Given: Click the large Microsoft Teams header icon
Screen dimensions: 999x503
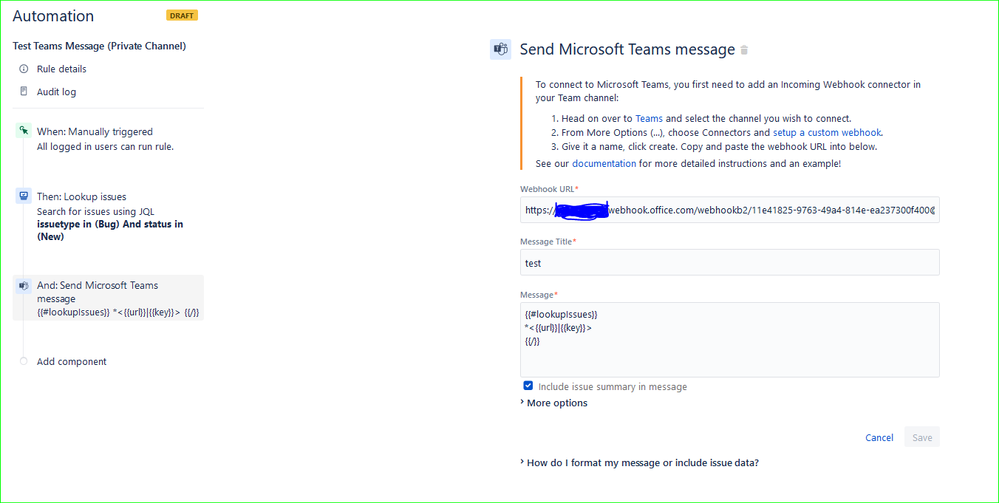Looking at the screenshot, I should click(x=500, y=49).
